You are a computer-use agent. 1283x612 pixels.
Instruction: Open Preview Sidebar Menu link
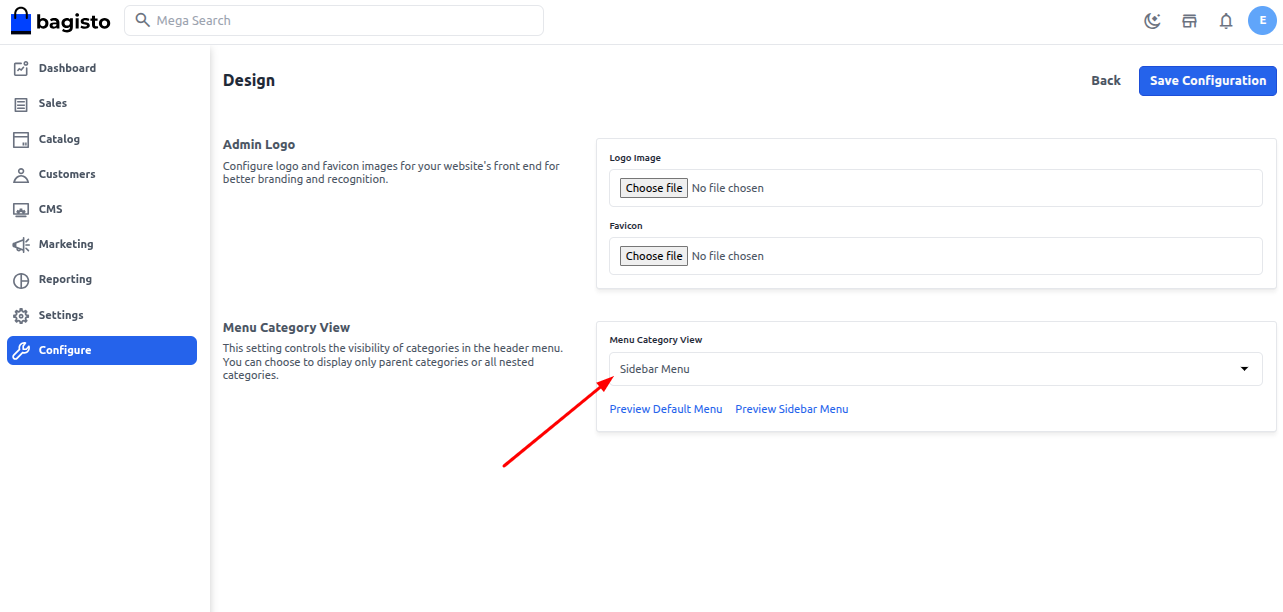tap(791, 408)
